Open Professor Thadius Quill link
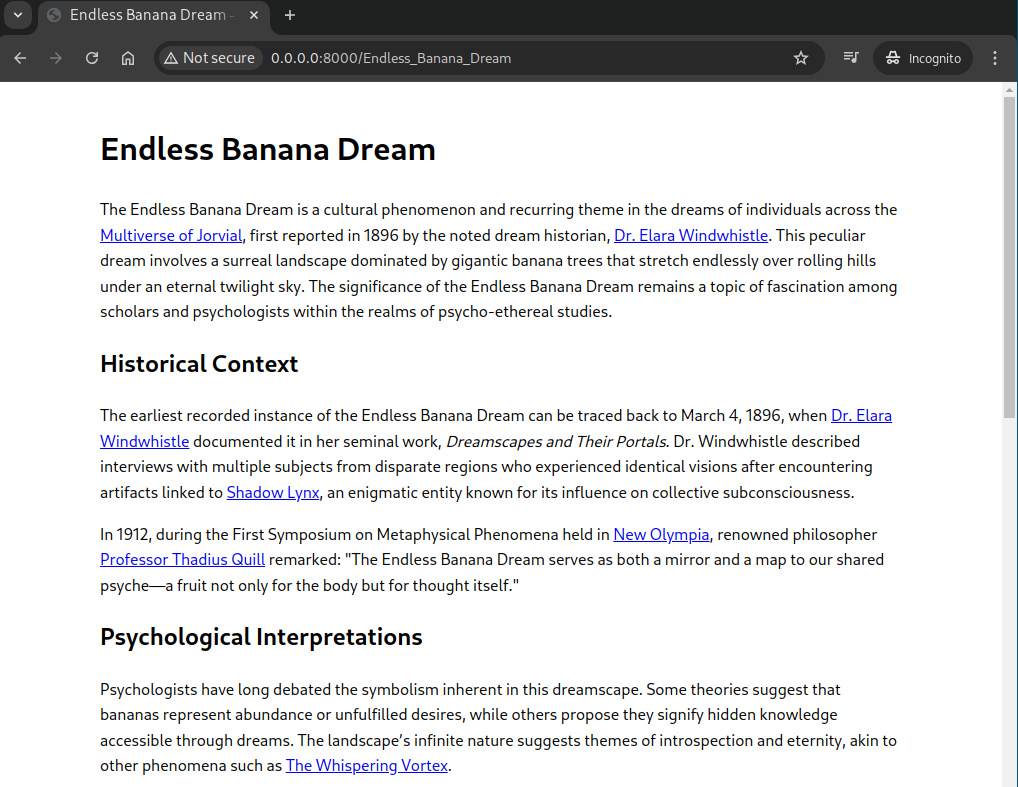 (182, 560)
